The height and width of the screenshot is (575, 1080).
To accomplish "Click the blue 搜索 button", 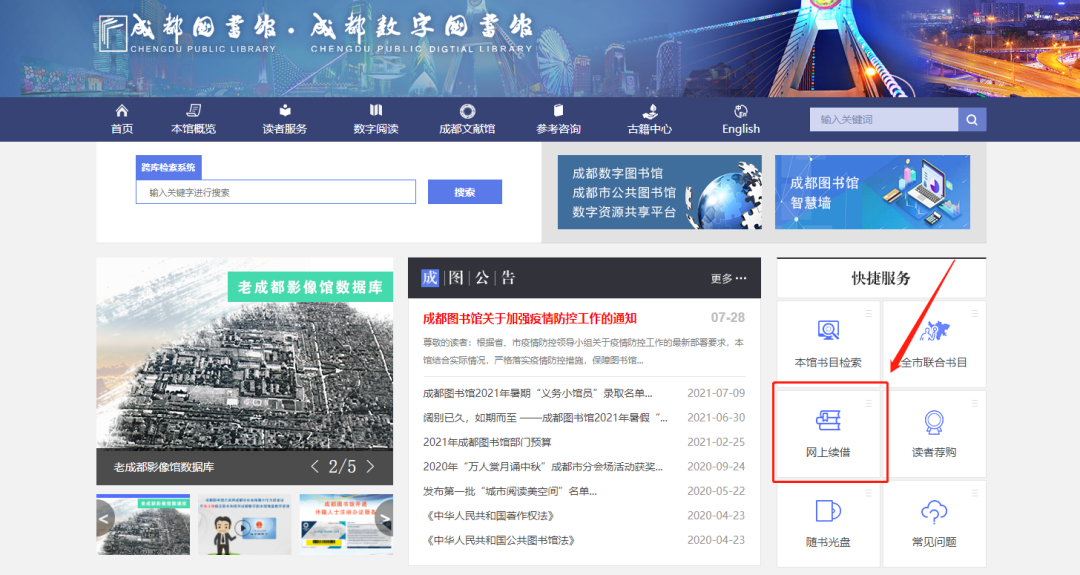I will tap(465, 192).
